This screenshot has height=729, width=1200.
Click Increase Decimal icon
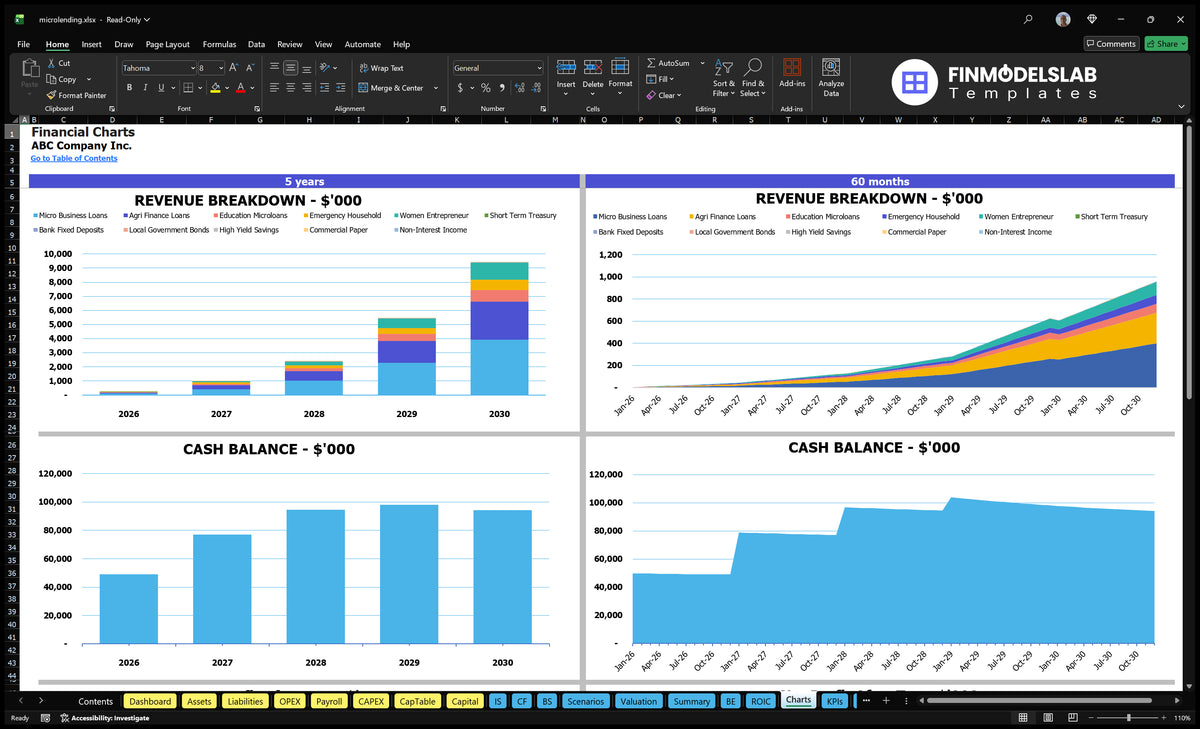pyautogui.click(x=518, y=88)
